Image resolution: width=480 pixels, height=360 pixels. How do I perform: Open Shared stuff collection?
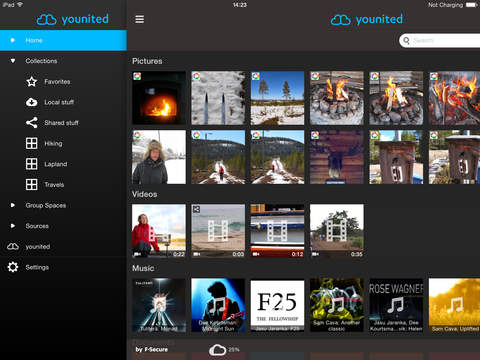pyautogui.click(x=61, y=123)
